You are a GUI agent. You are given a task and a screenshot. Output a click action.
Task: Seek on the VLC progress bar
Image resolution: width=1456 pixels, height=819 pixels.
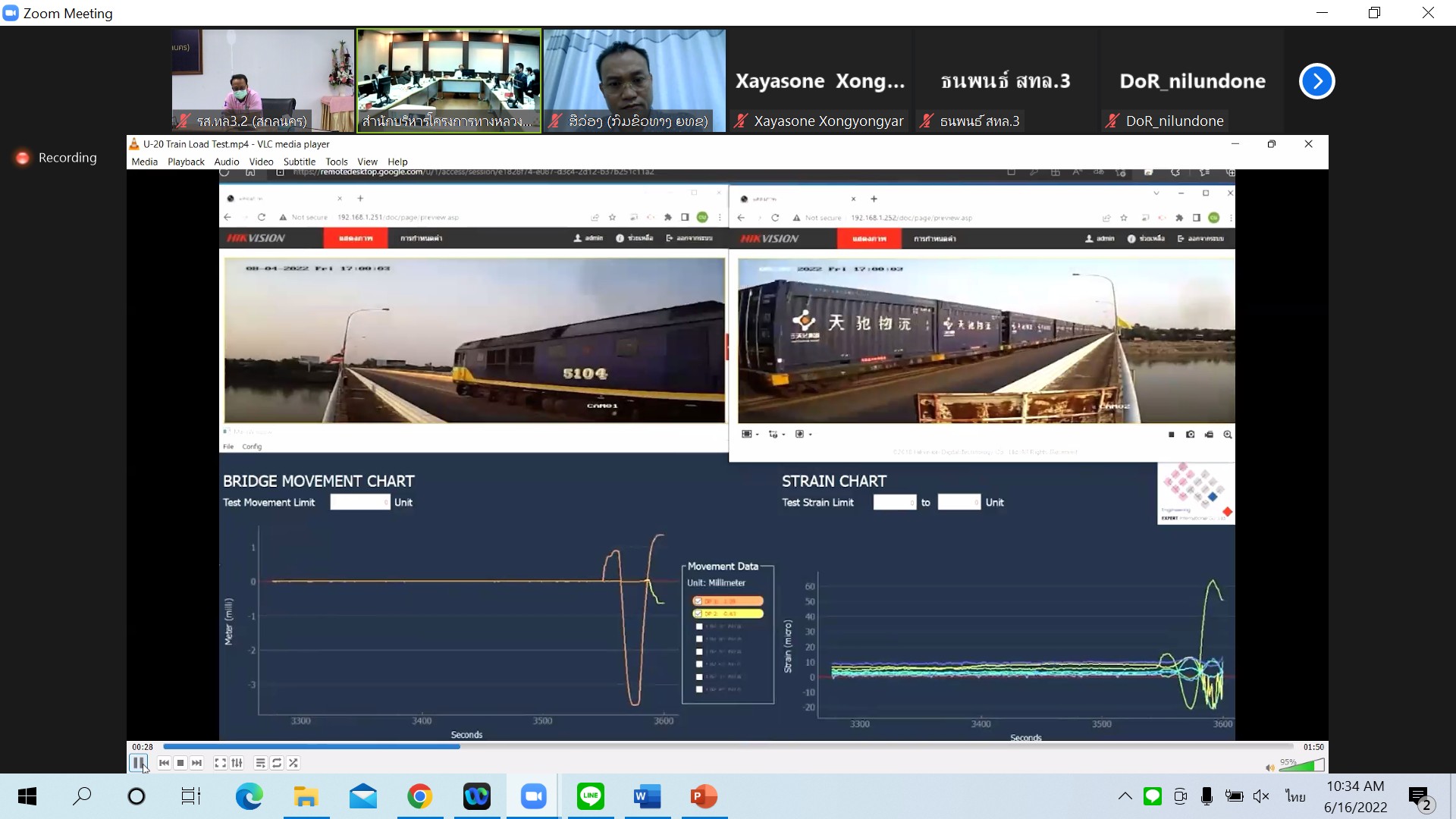pyautogui.click(x=728, y=746)
